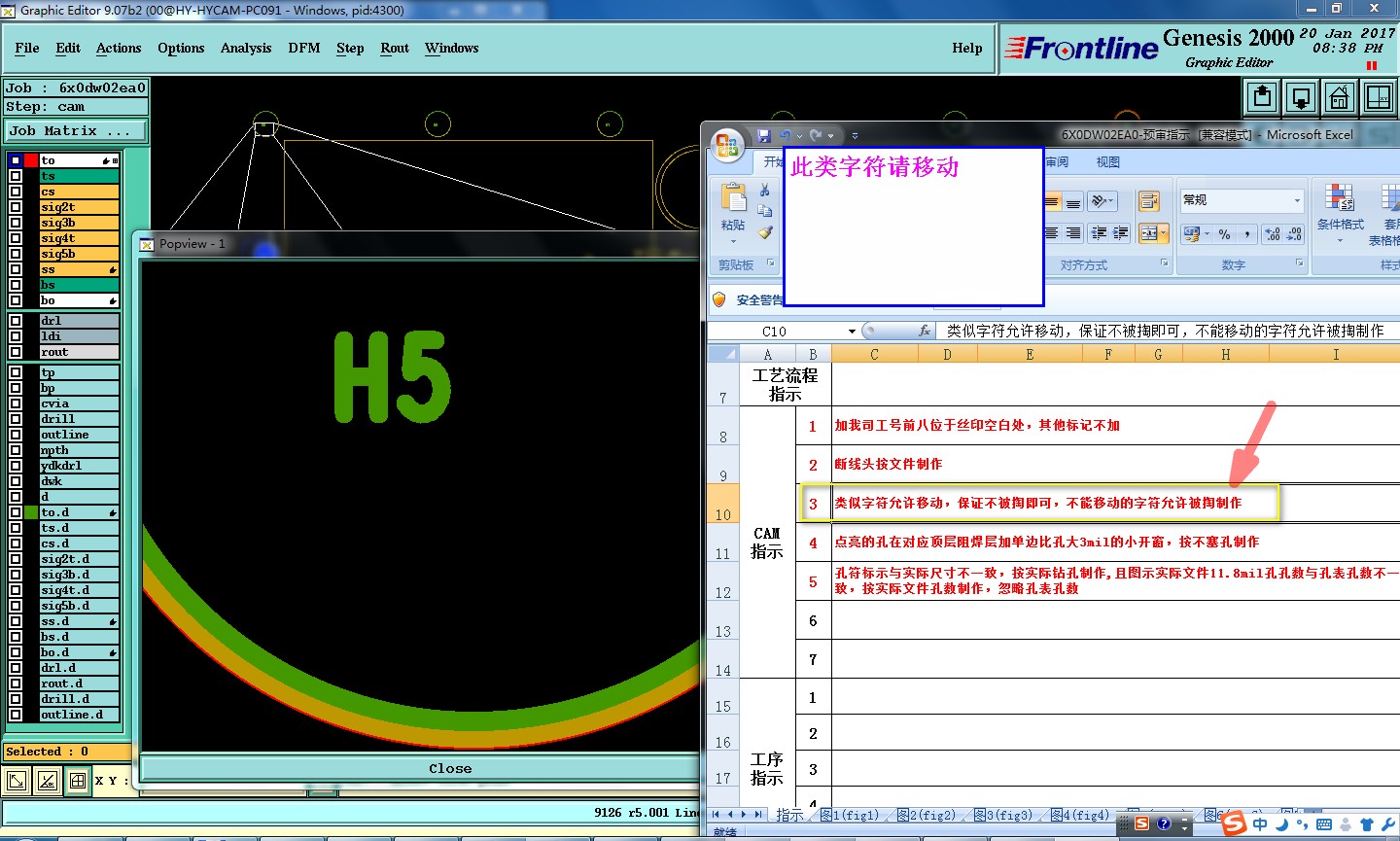1400x841 pixels.
Task: Click Undo arrow in Excel quick access toolbar
Action: pos(786,135)
